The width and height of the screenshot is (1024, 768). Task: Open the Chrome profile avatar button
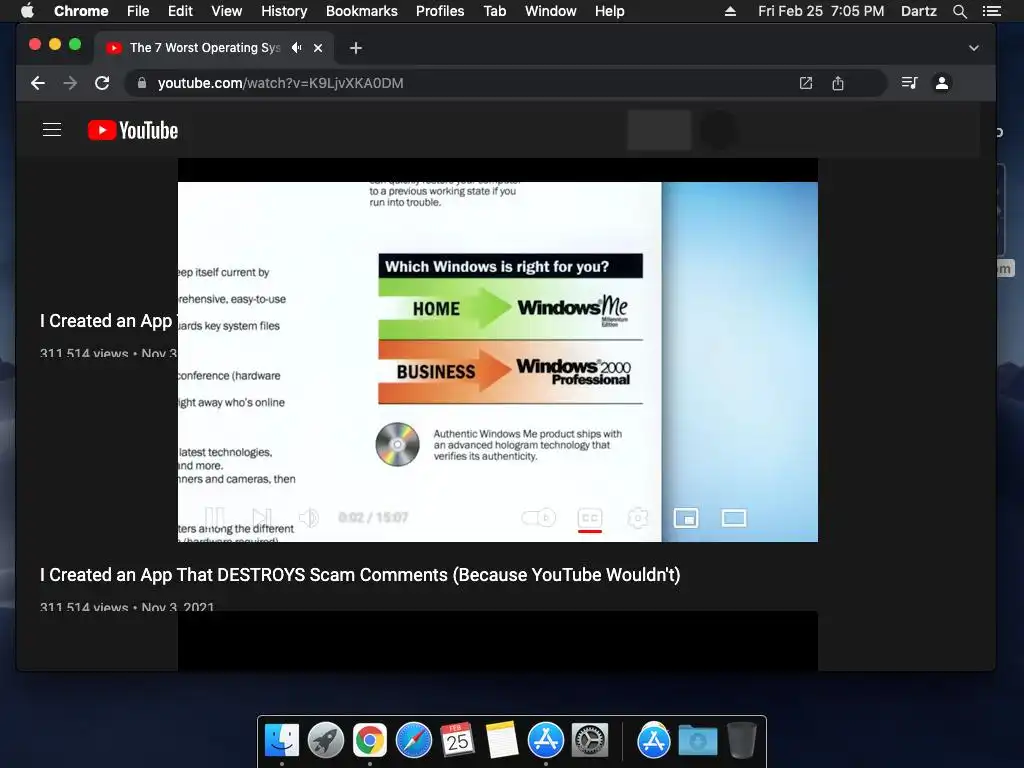[x=942, y=83]
